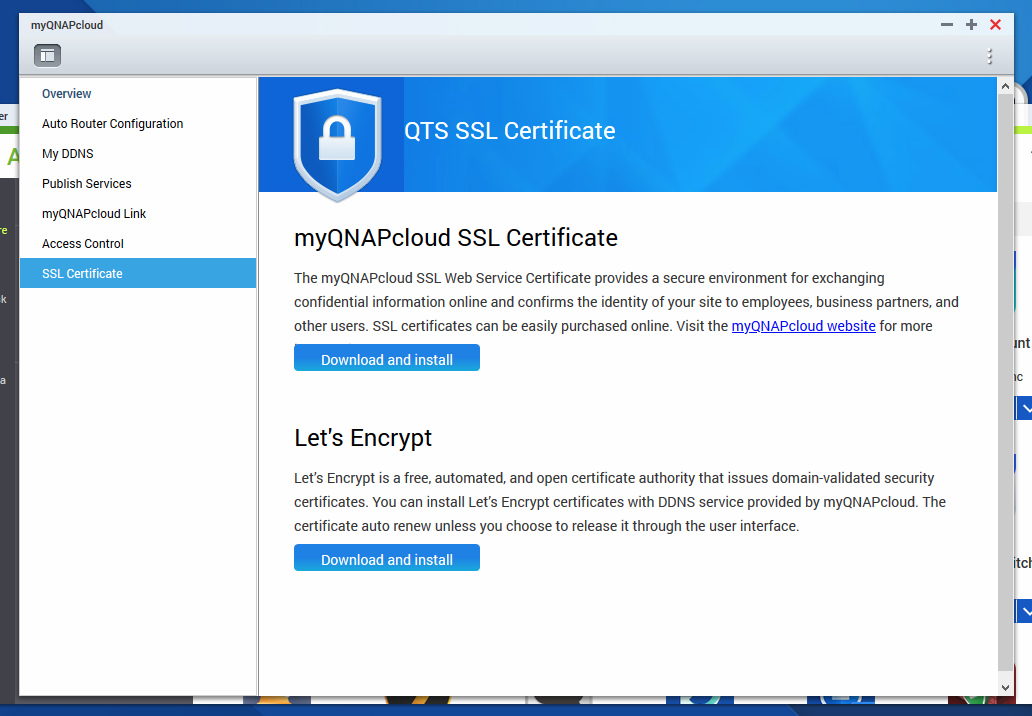Close the myQNAPcloud window
Screen dimensions: 1032x716
click(995, 25)
